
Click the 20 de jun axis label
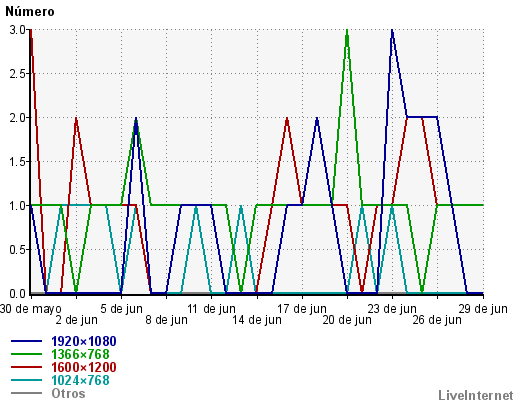(347, 320)
